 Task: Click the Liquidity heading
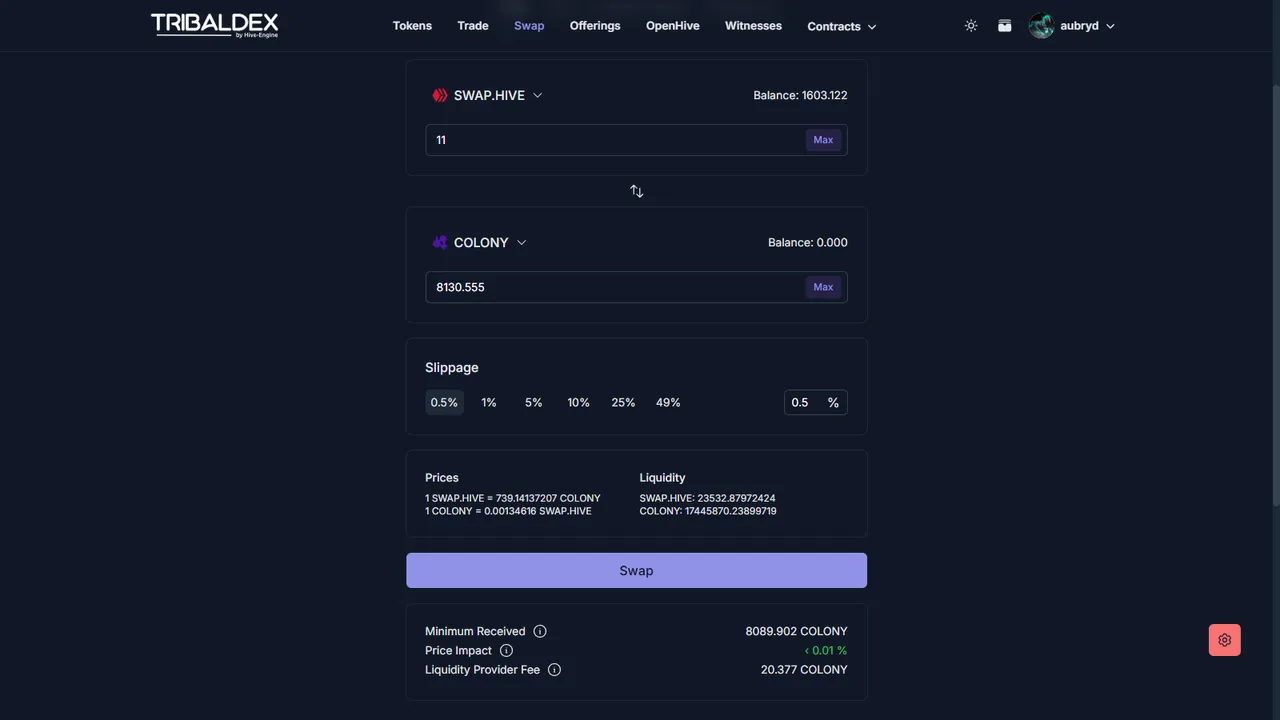coord(662,478)
